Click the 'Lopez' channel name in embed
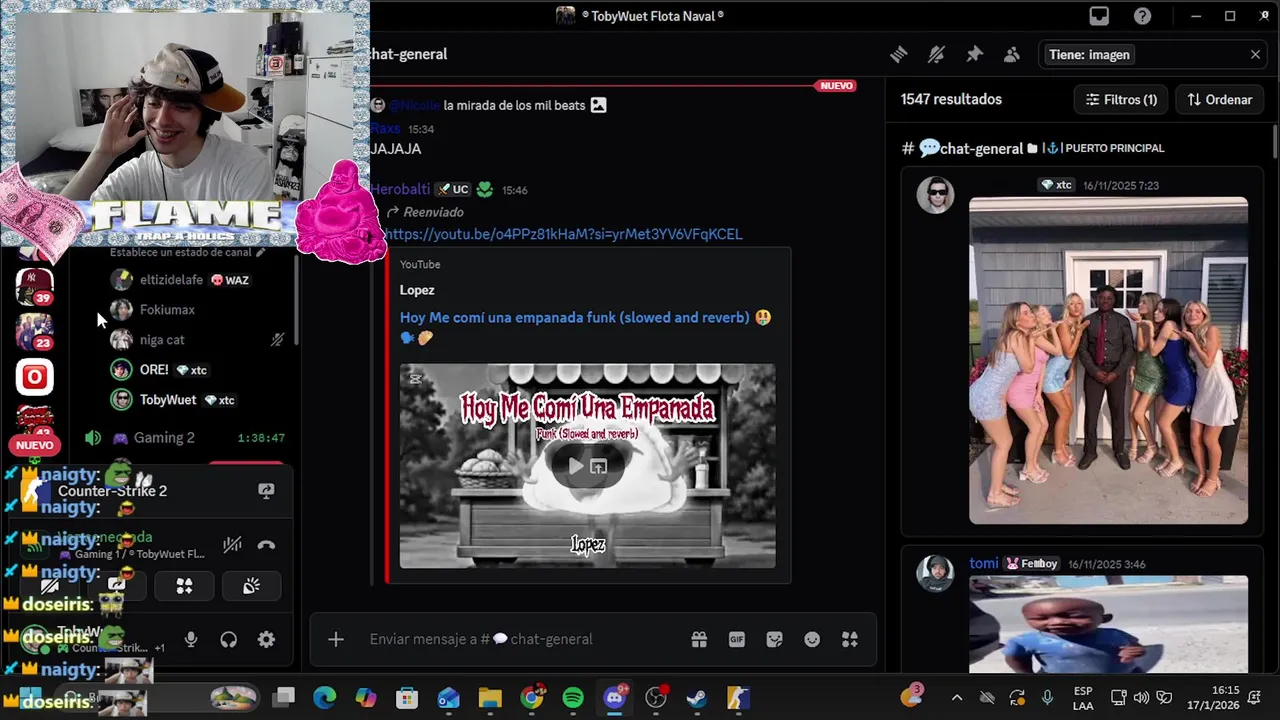This screenshot has height=720, width=1280. click(417, 290)
